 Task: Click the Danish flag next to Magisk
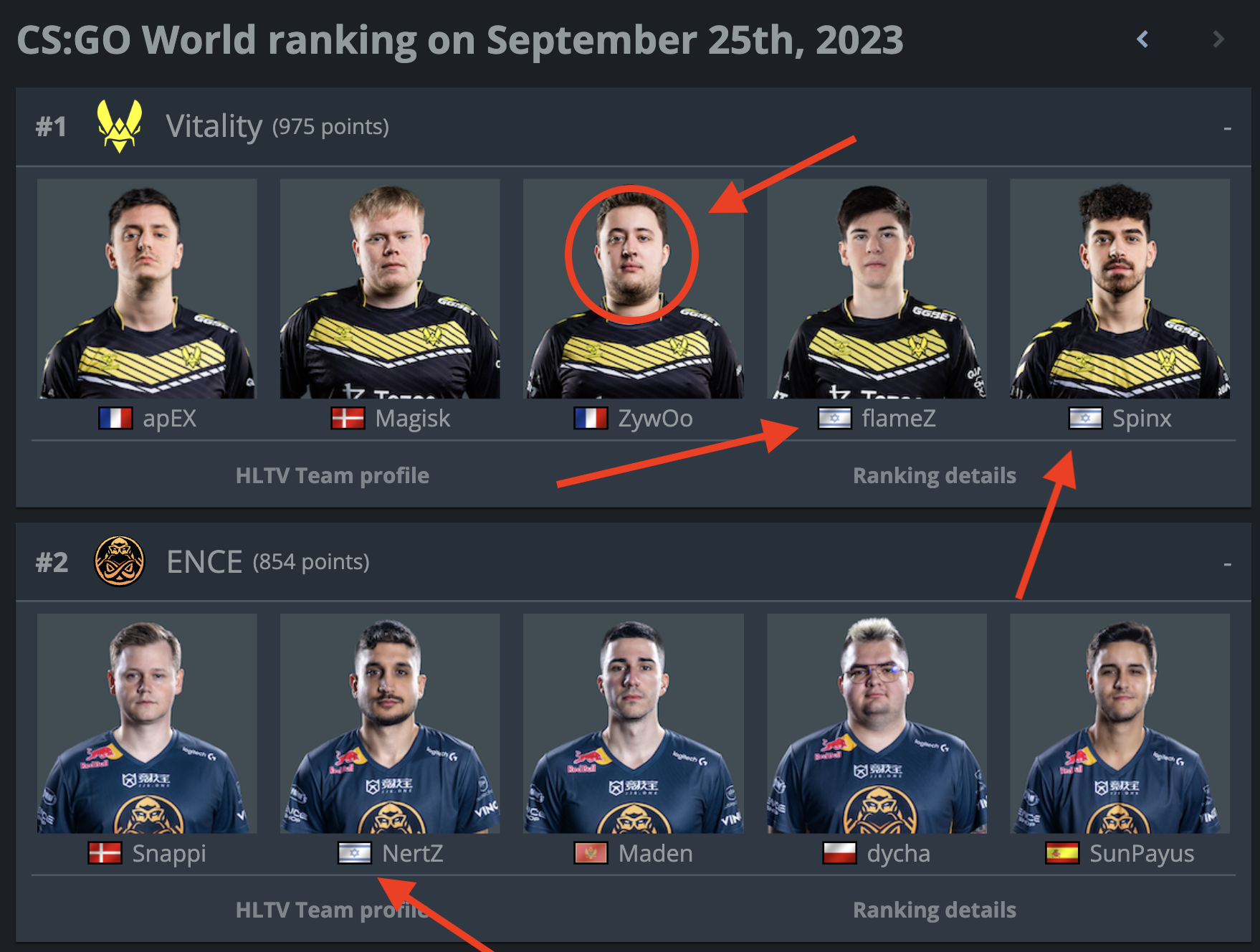348,418
